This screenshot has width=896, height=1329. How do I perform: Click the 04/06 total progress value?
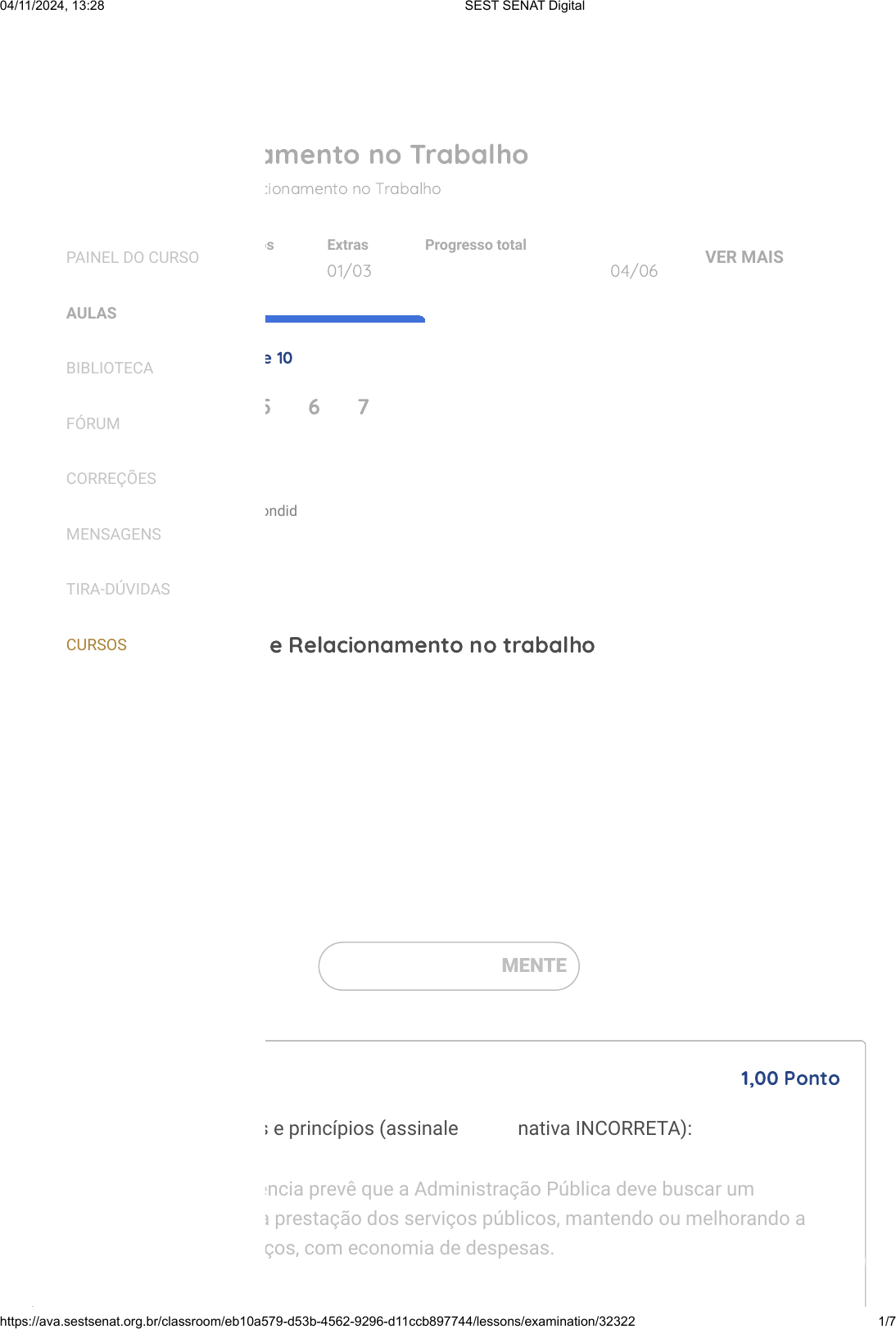634,271
